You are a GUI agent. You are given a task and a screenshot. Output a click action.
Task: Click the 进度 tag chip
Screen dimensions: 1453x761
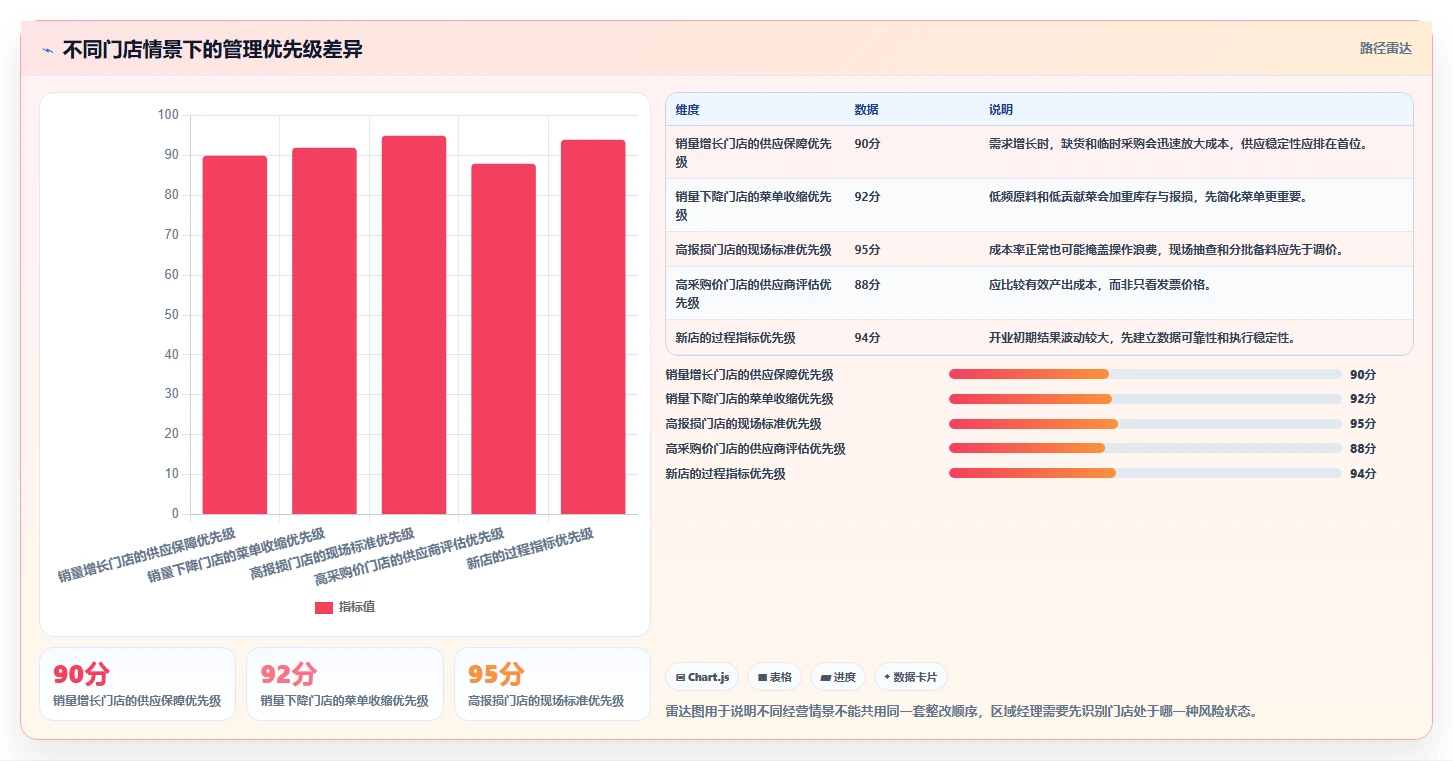coord(837,677)
